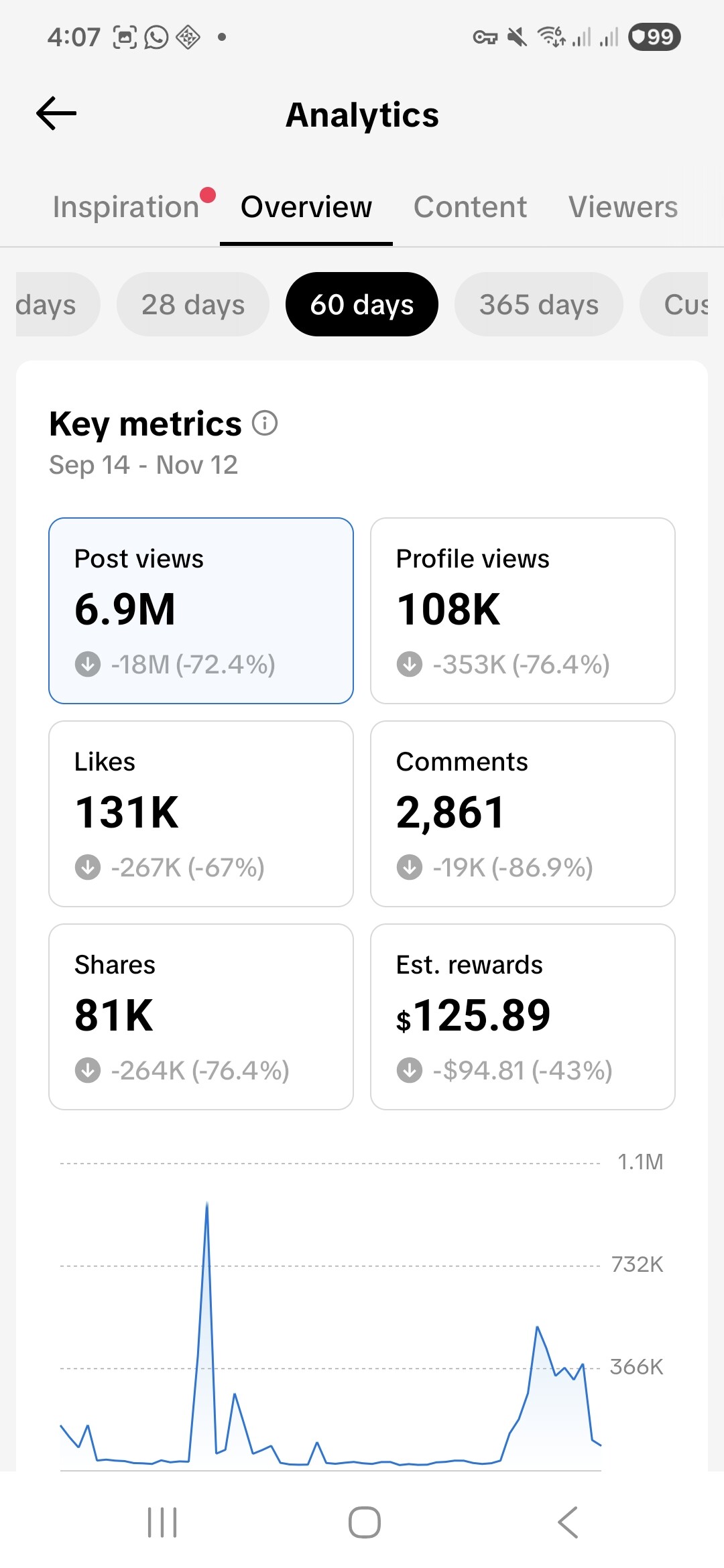Tap the red notification dot on Inspiration

(208, 195)
